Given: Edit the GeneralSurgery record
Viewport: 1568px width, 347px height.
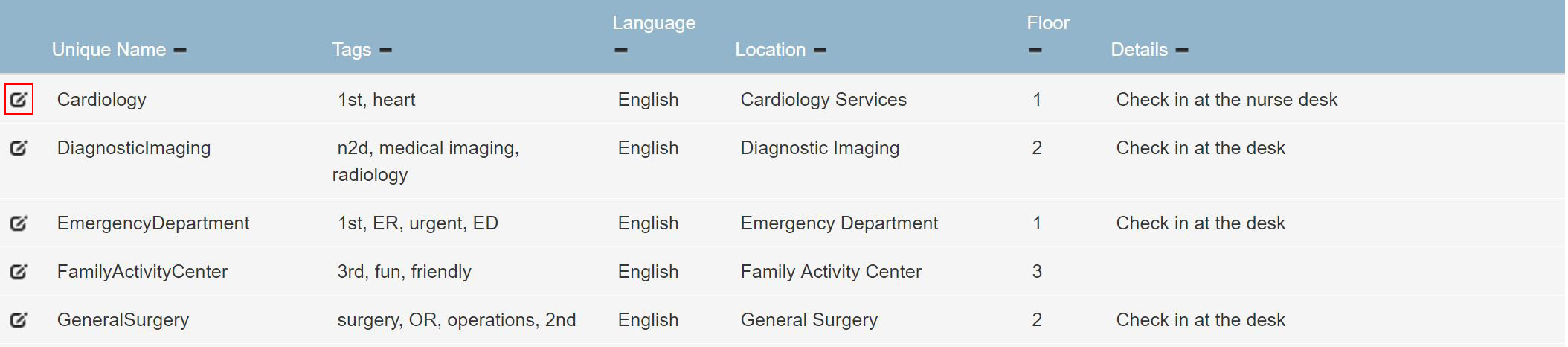Looking at the screenshot, I should point(19,320).
